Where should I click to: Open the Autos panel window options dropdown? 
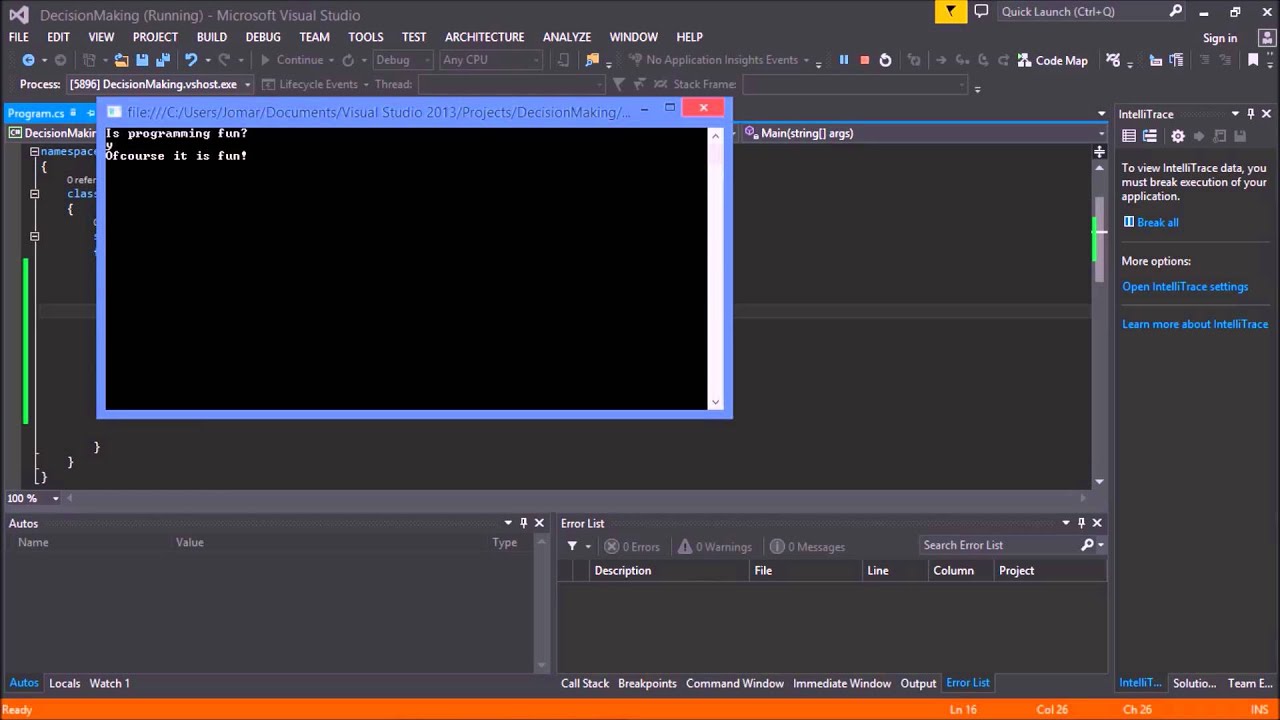click(507, 523)
